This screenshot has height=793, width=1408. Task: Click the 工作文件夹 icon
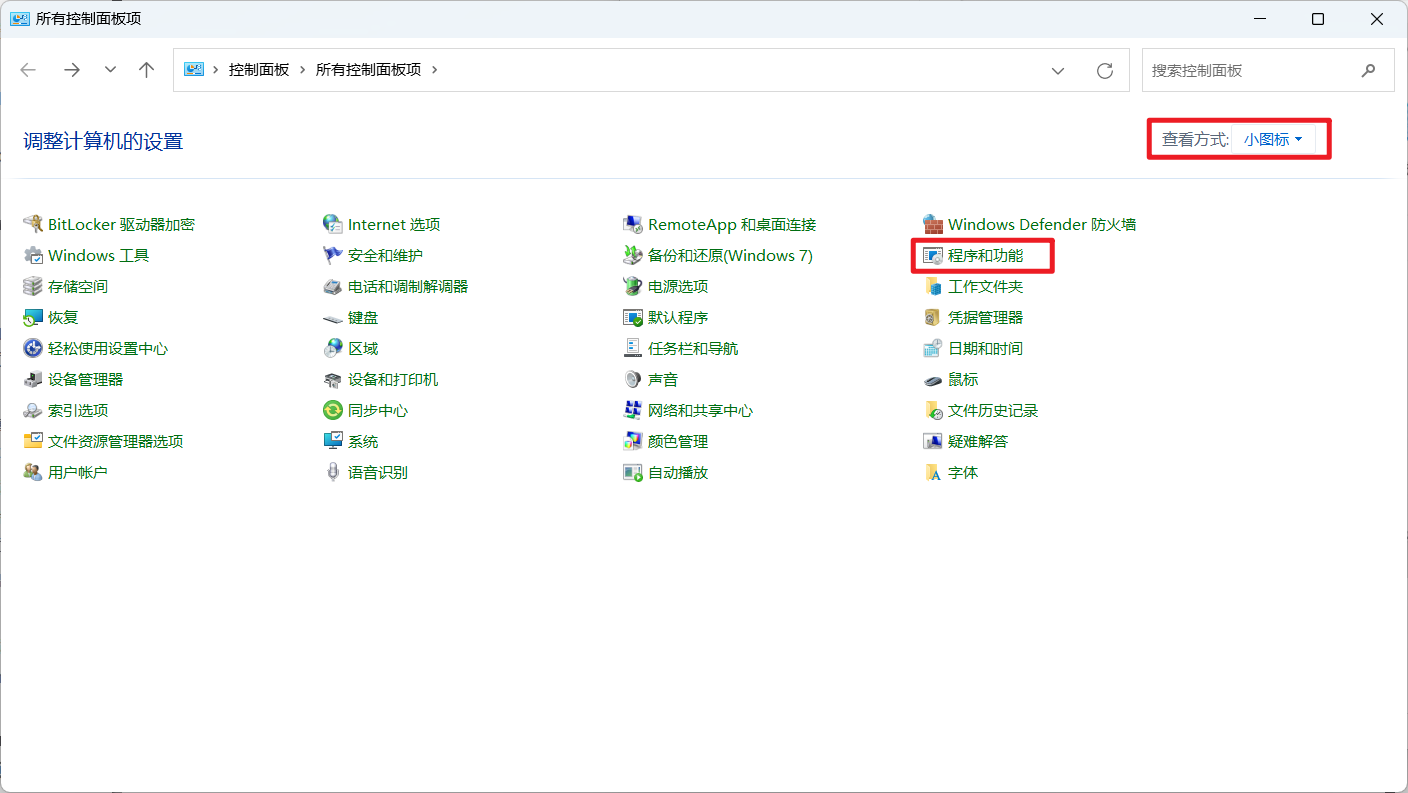[x=933, y=286]
